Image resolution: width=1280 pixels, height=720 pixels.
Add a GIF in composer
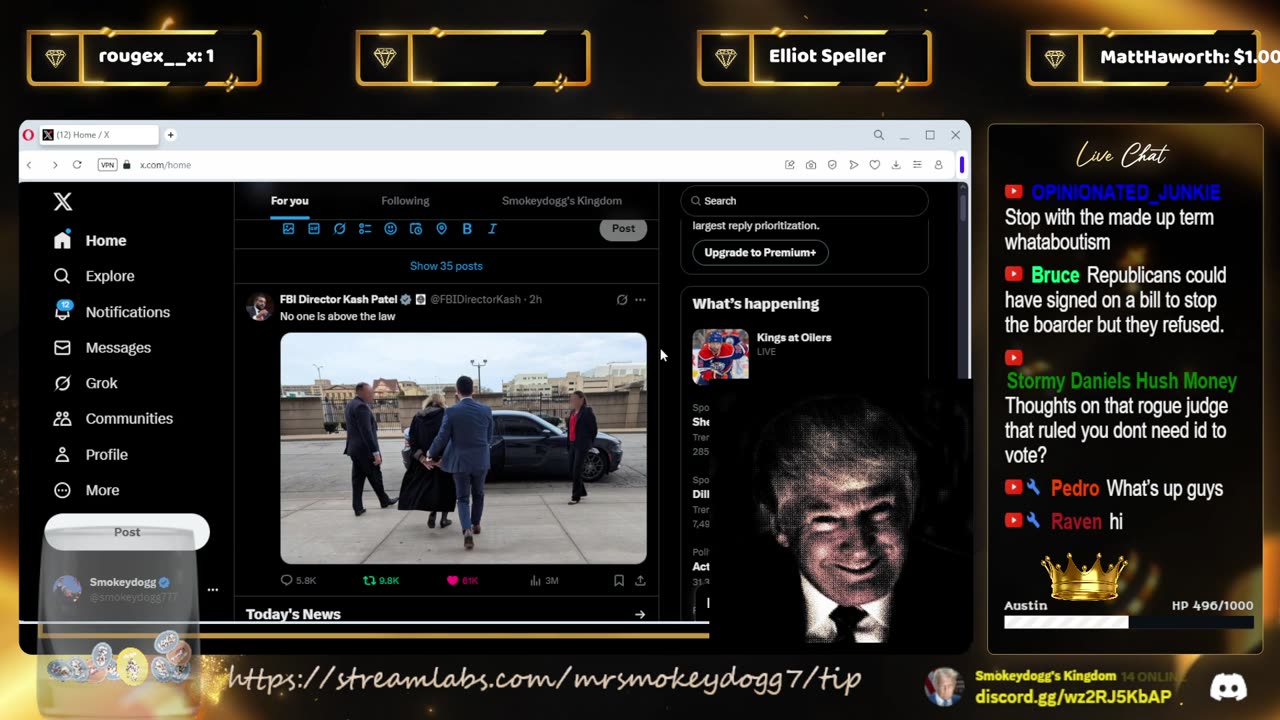point(314,229)
